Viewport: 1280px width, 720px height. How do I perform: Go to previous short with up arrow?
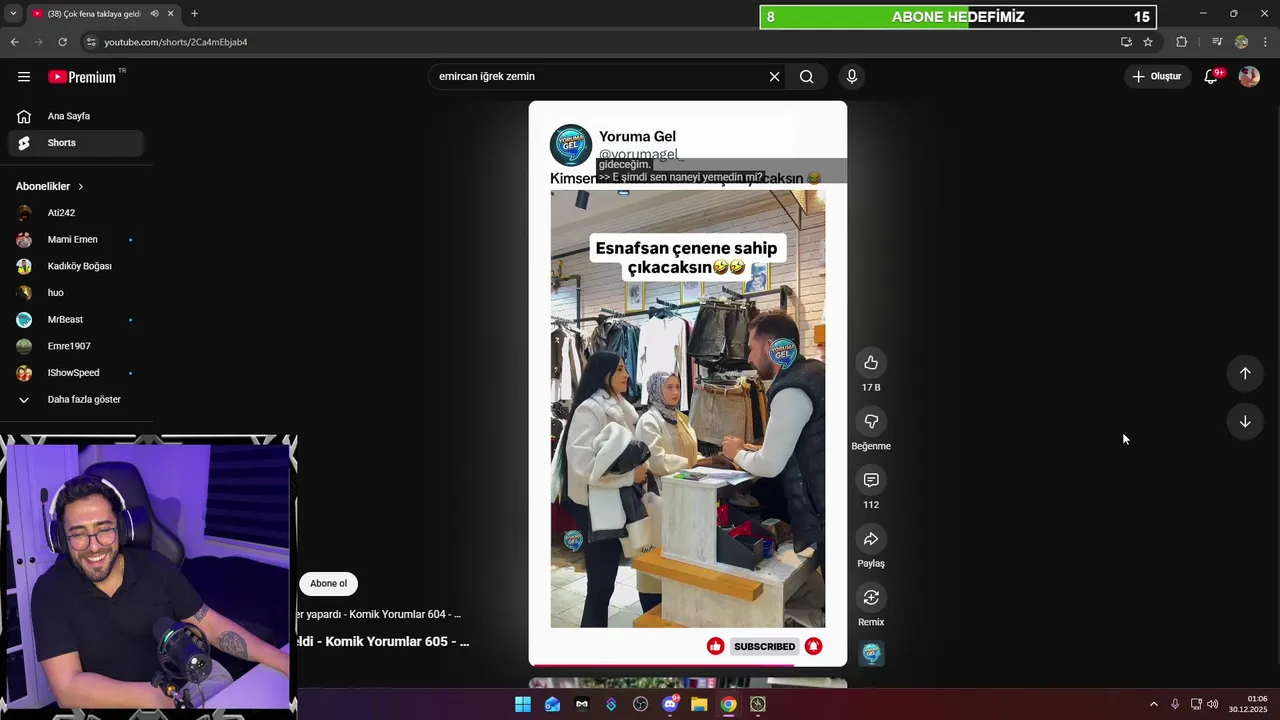tap(1245, 373)
